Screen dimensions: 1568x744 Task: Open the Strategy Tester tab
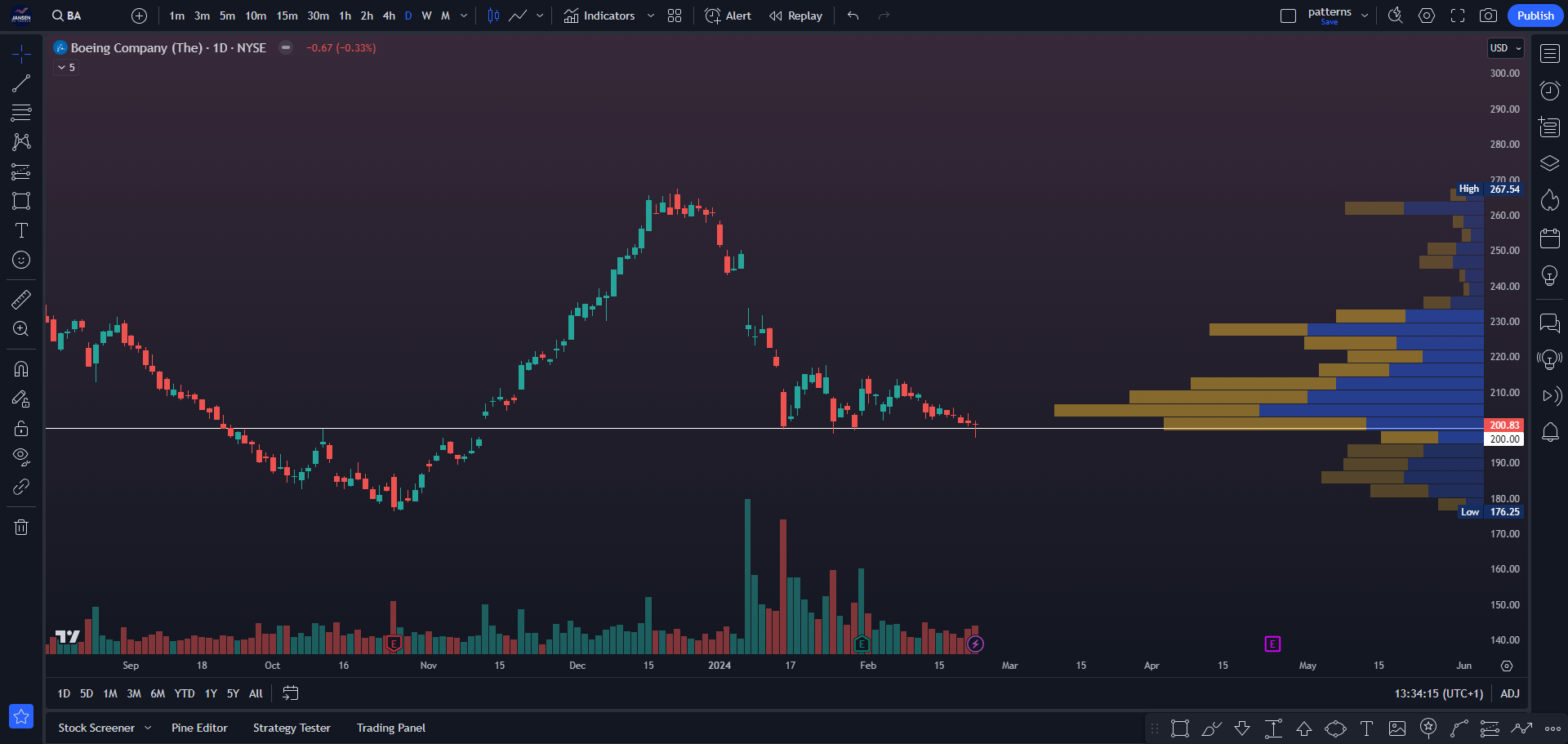click(x=292, y=728)
